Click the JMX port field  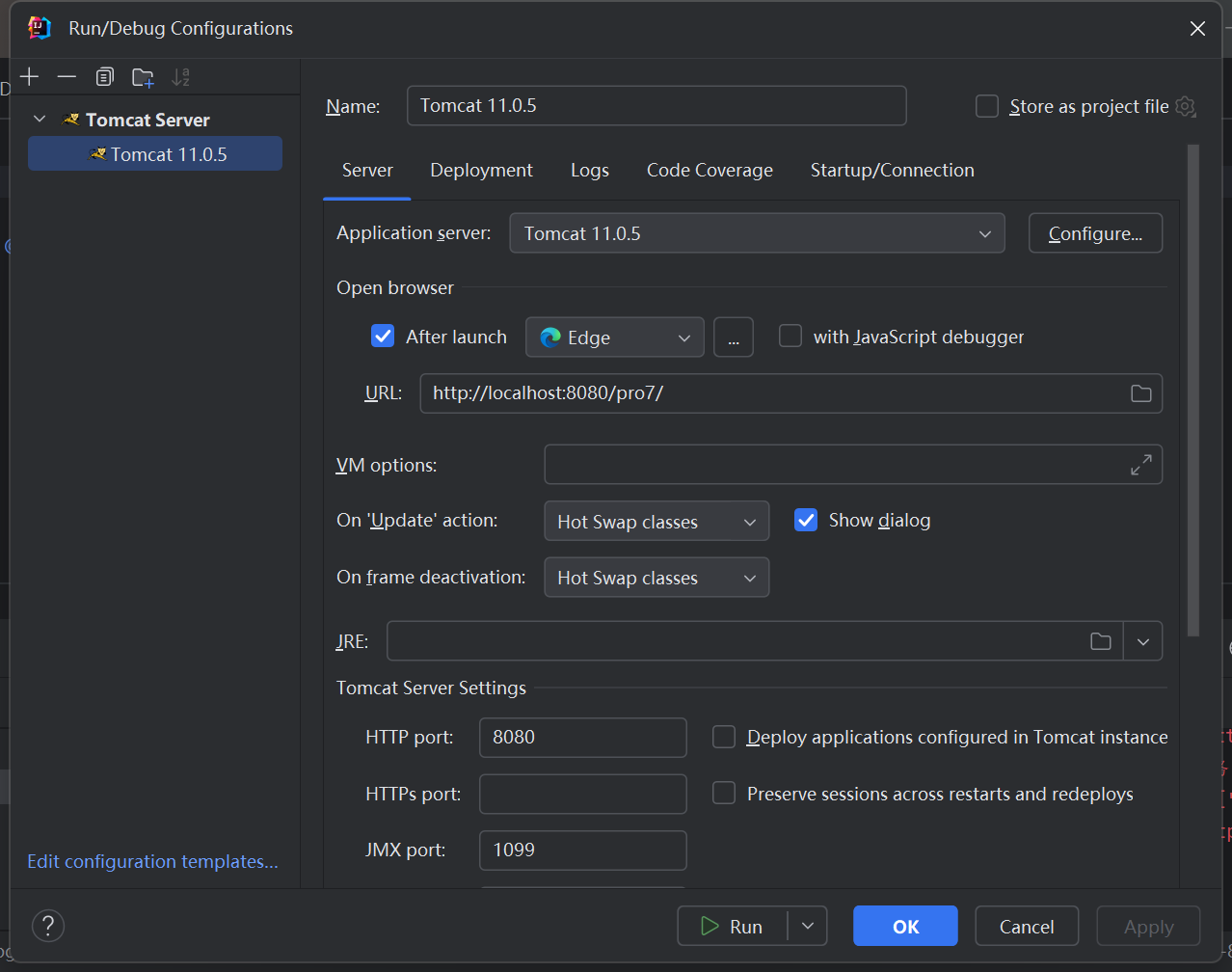pos(583,850)
